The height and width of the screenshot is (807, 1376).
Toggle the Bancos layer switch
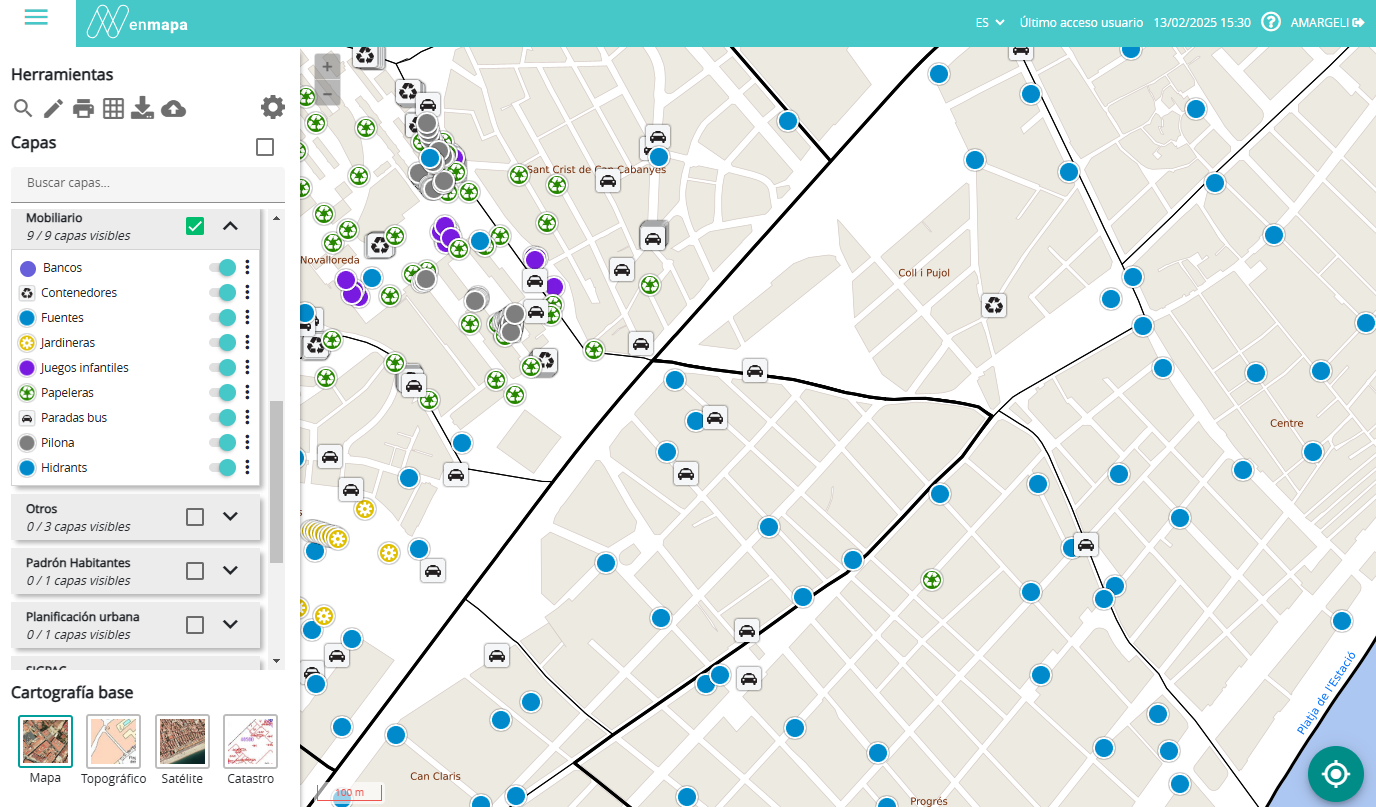[x=222, y=268]
